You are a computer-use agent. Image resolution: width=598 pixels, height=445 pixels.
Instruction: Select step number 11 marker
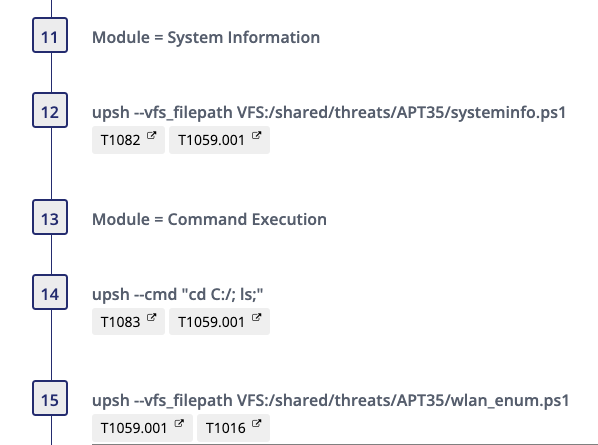(50, 35)
